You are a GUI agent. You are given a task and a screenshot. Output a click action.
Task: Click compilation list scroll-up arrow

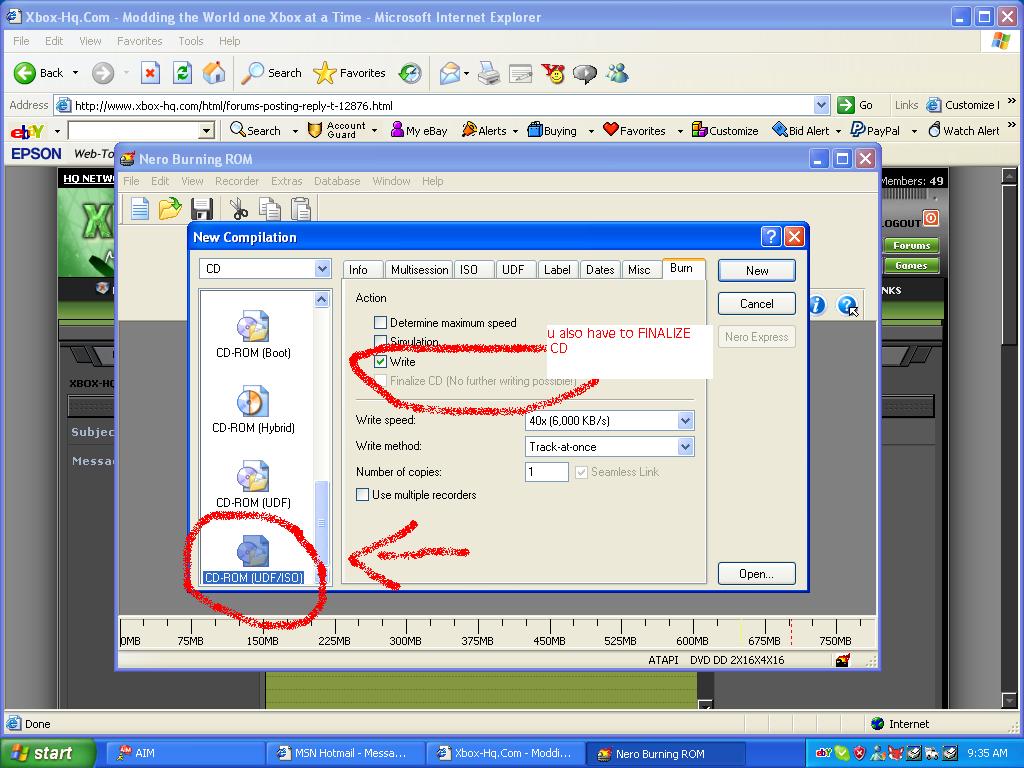321,300
